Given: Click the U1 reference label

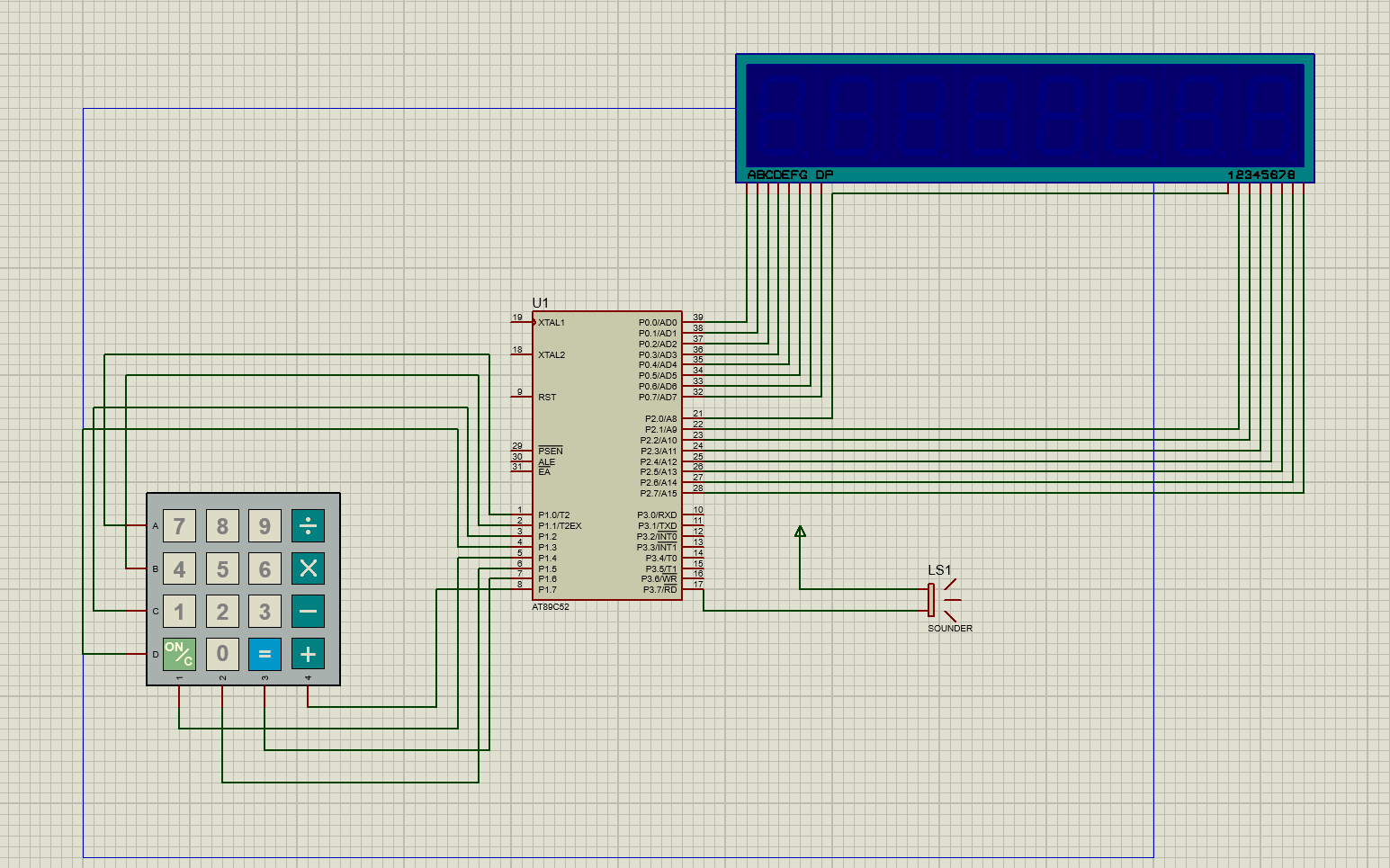Looking at the screenshot, I should (540, 303).
